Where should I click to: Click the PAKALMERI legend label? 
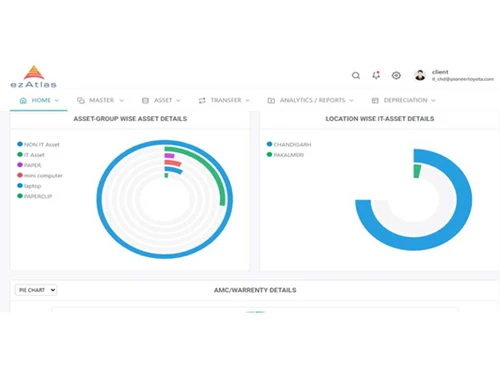(289, 155)
